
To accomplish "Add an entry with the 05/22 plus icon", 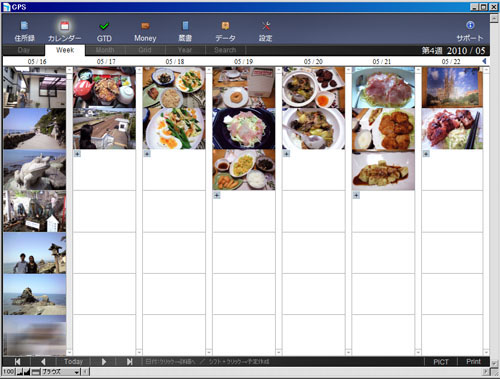I will [x=426, y=154].
